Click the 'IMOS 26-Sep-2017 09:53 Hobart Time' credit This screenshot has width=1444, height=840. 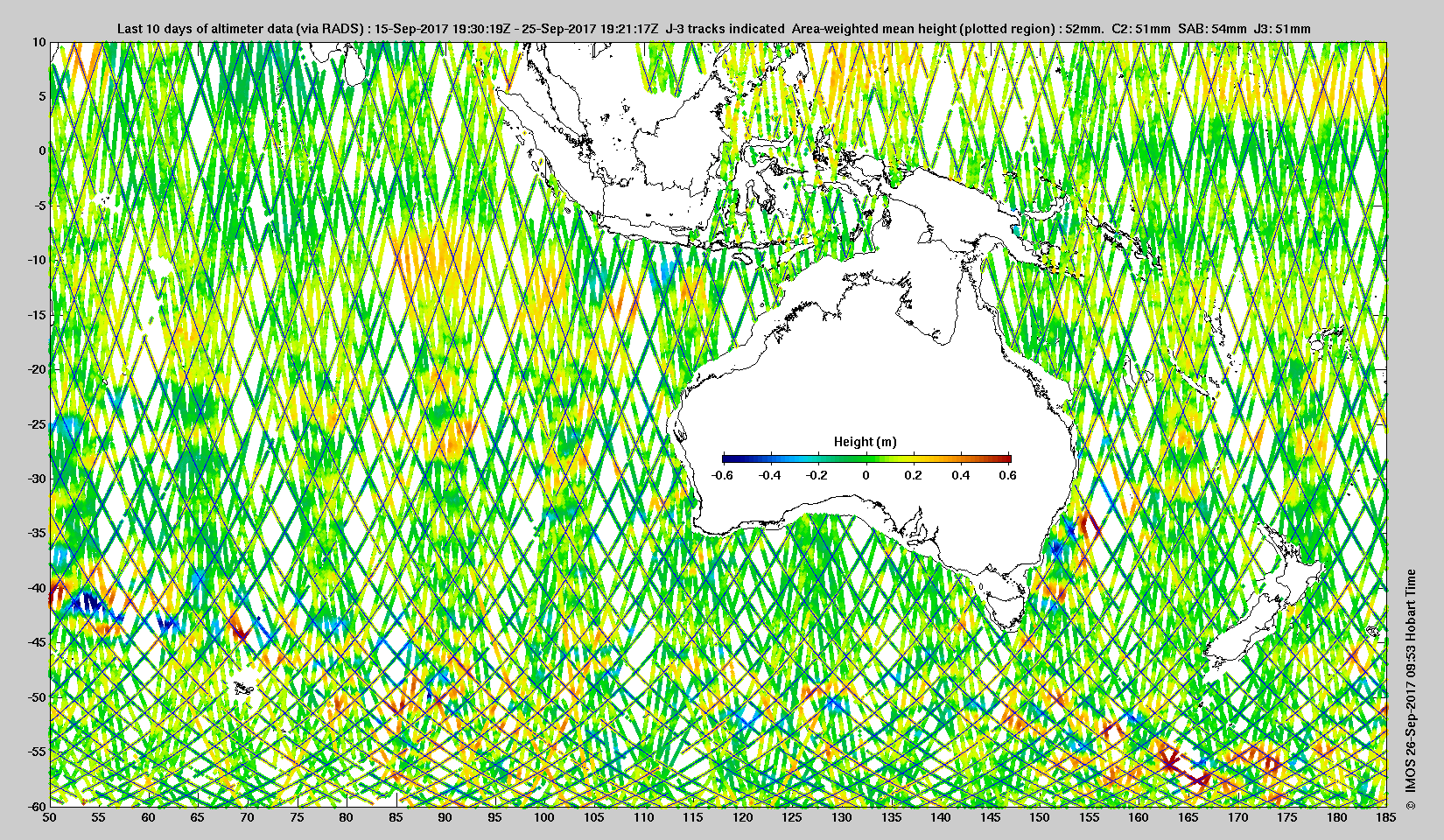tap(1410, 682)
